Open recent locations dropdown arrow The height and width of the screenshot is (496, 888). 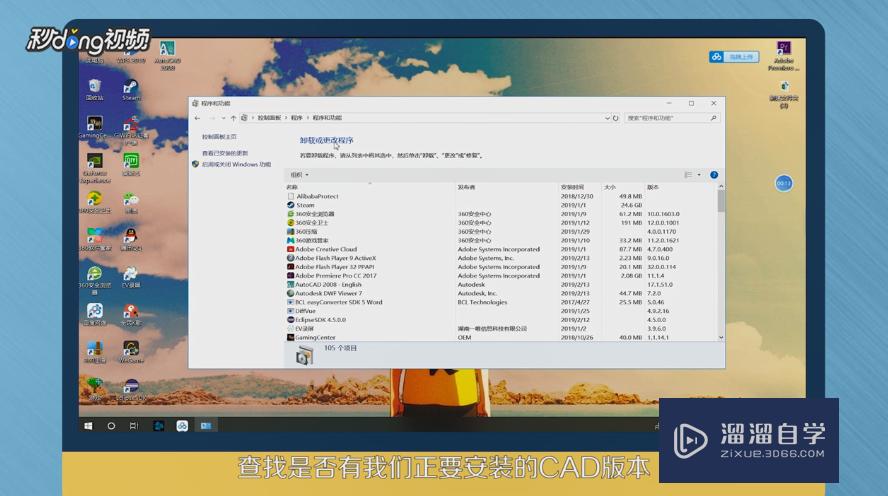point(223,118)
